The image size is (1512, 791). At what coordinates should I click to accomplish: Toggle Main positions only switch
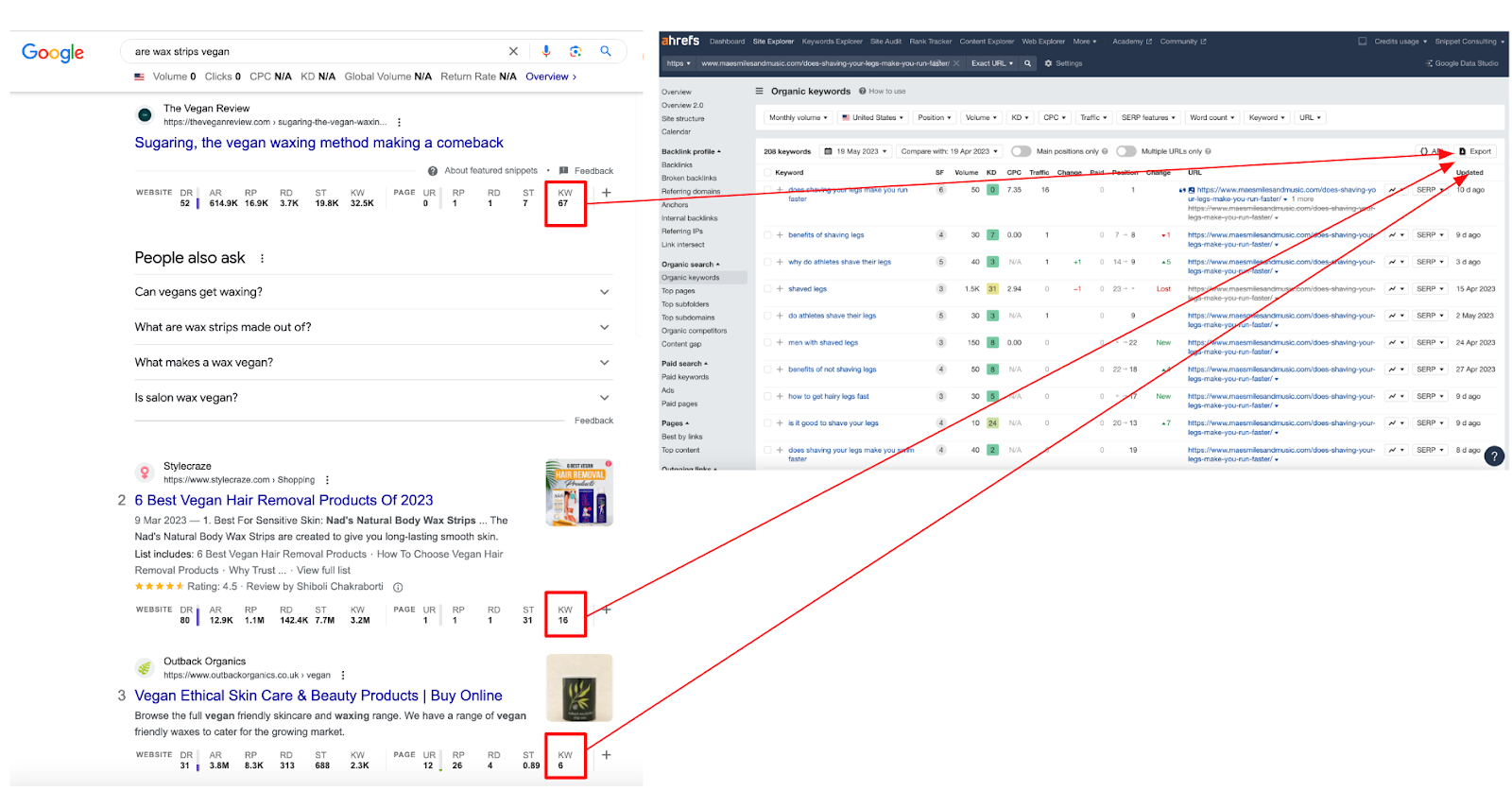pyautogui.click(x=1021, y=151)
